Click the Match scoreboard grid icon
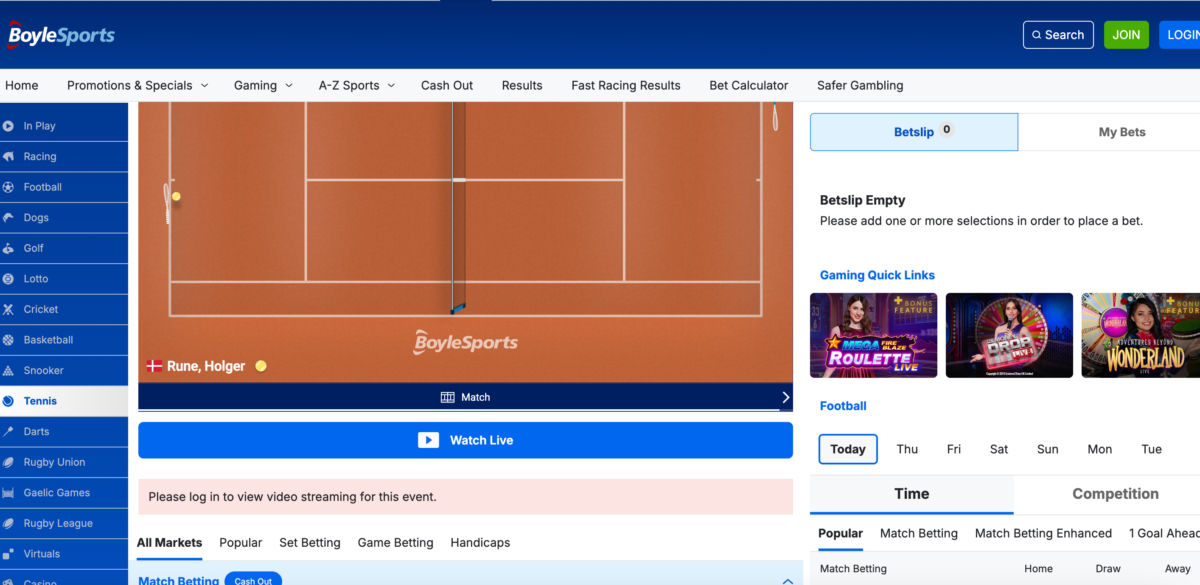Screen dimensions: 1200x585 click(x=447, y=397)
